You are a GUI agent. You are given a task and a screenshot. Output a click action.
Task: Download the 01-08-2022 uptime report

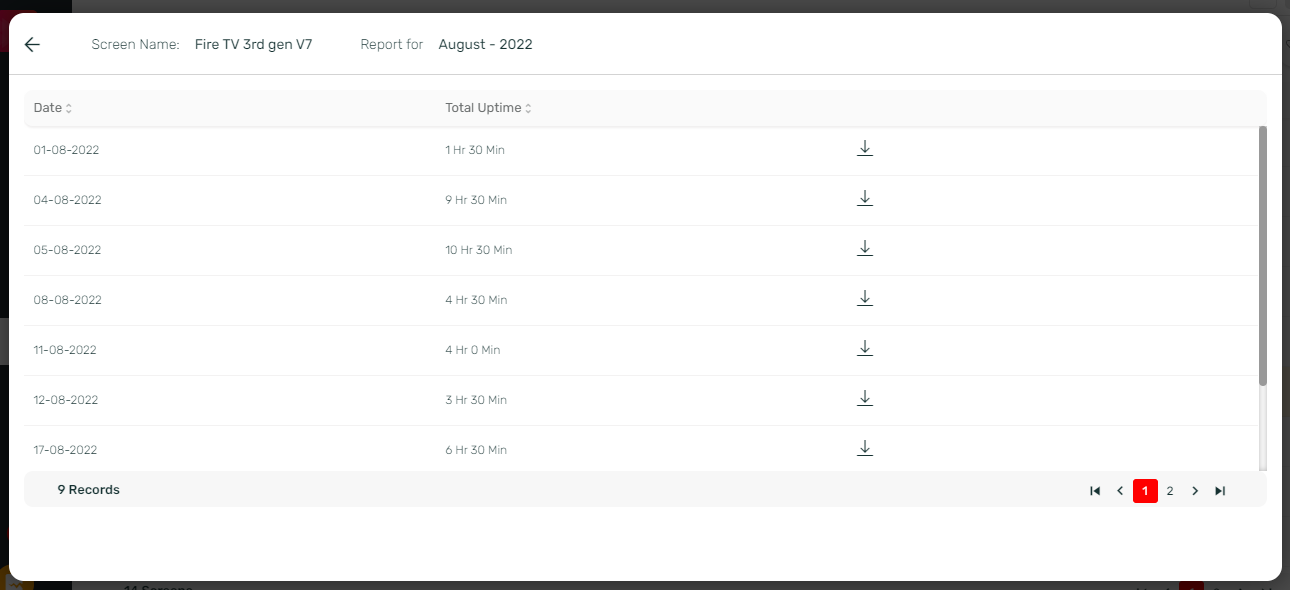(865, 149)
